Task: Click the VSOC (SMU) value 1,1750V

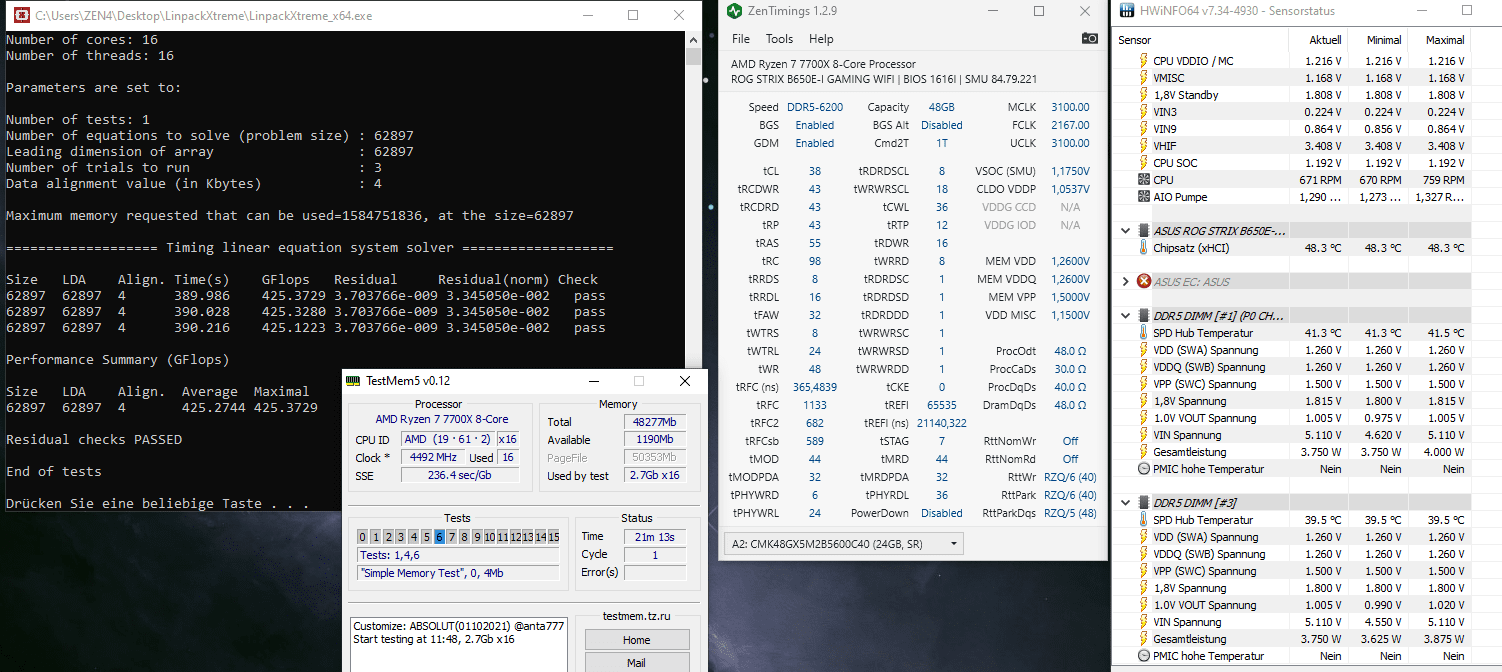Action: click(x=1070, y=171)
